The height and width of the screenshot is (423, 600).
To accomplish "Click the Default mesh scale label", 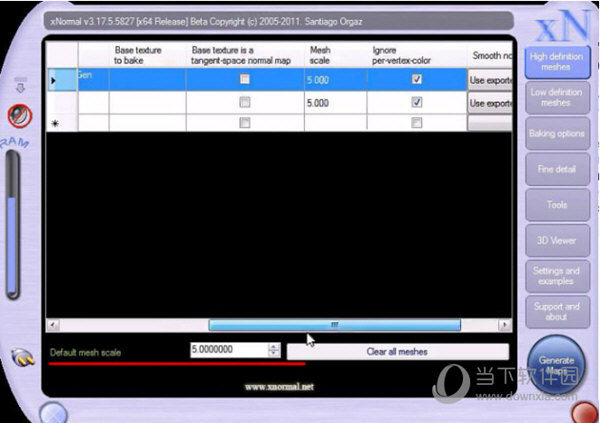I will tap(85, 353).
